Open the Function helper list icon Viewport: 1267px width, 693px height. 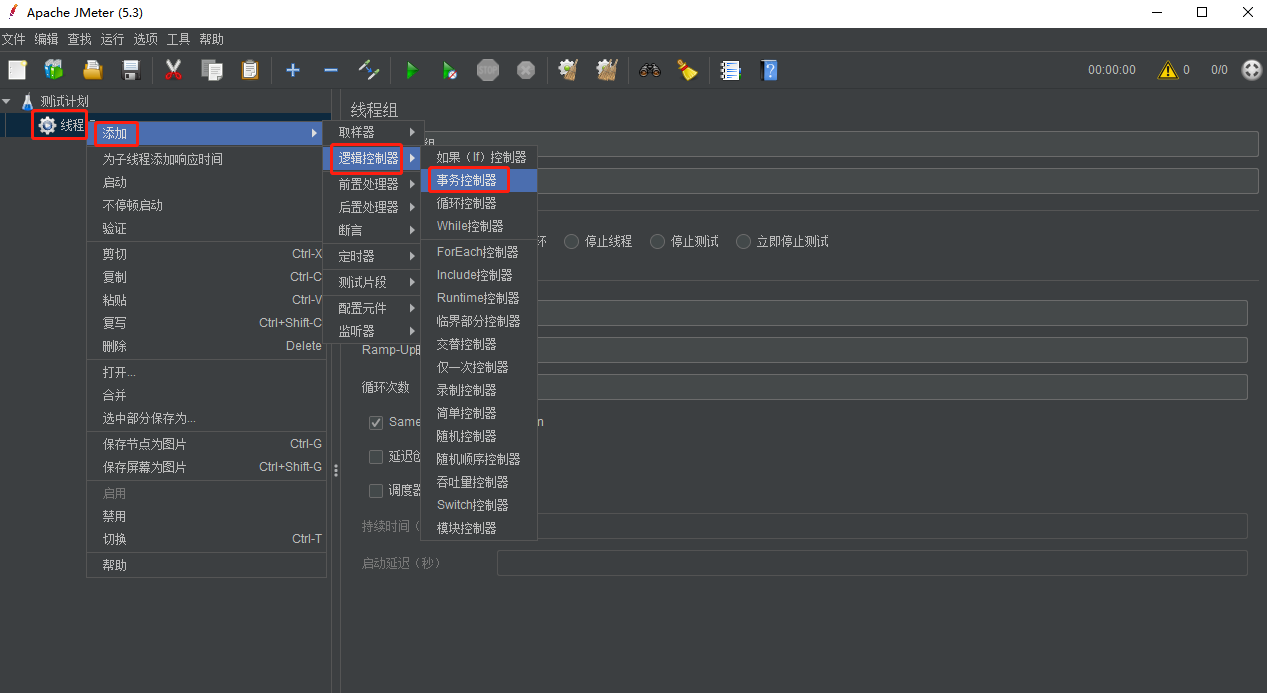pyautogui.click(x=731, y=70)
